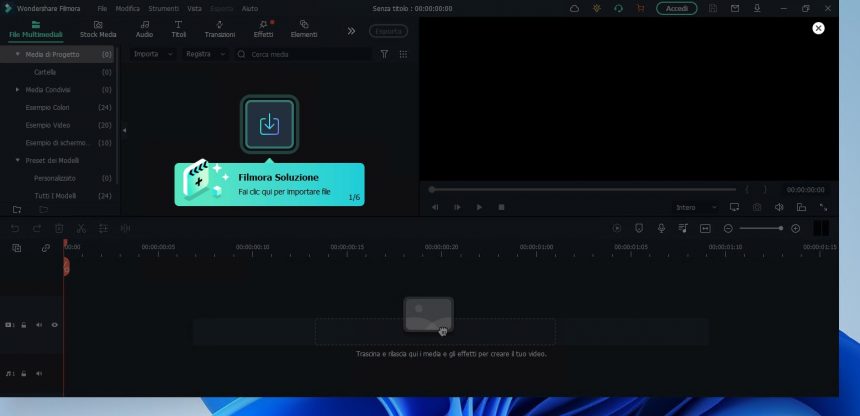Viewport: 860px width, 416px height.
Task: Click the Accedi login button
Action: pos(677,9)
